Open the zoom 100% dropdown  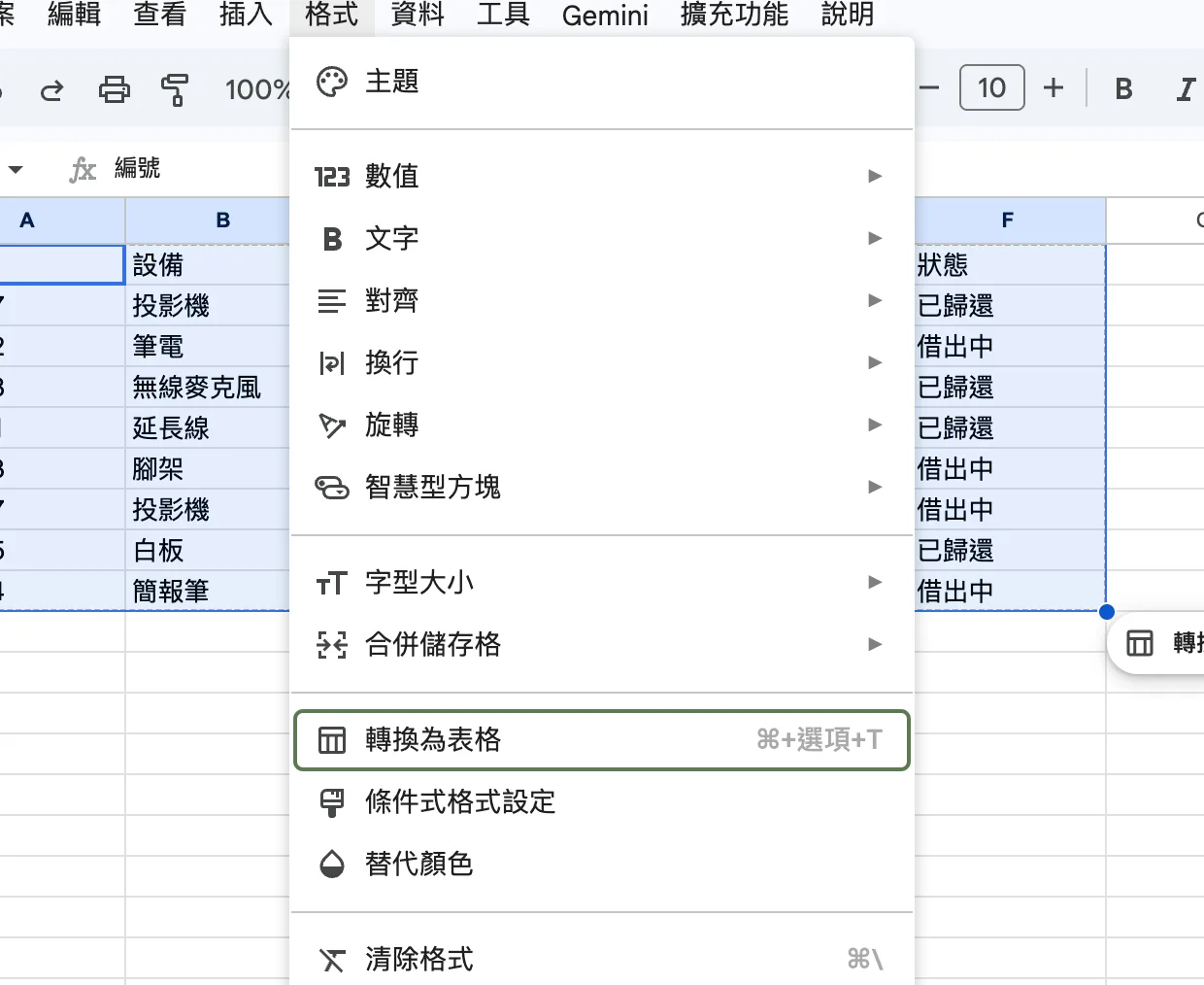(256, 90)
